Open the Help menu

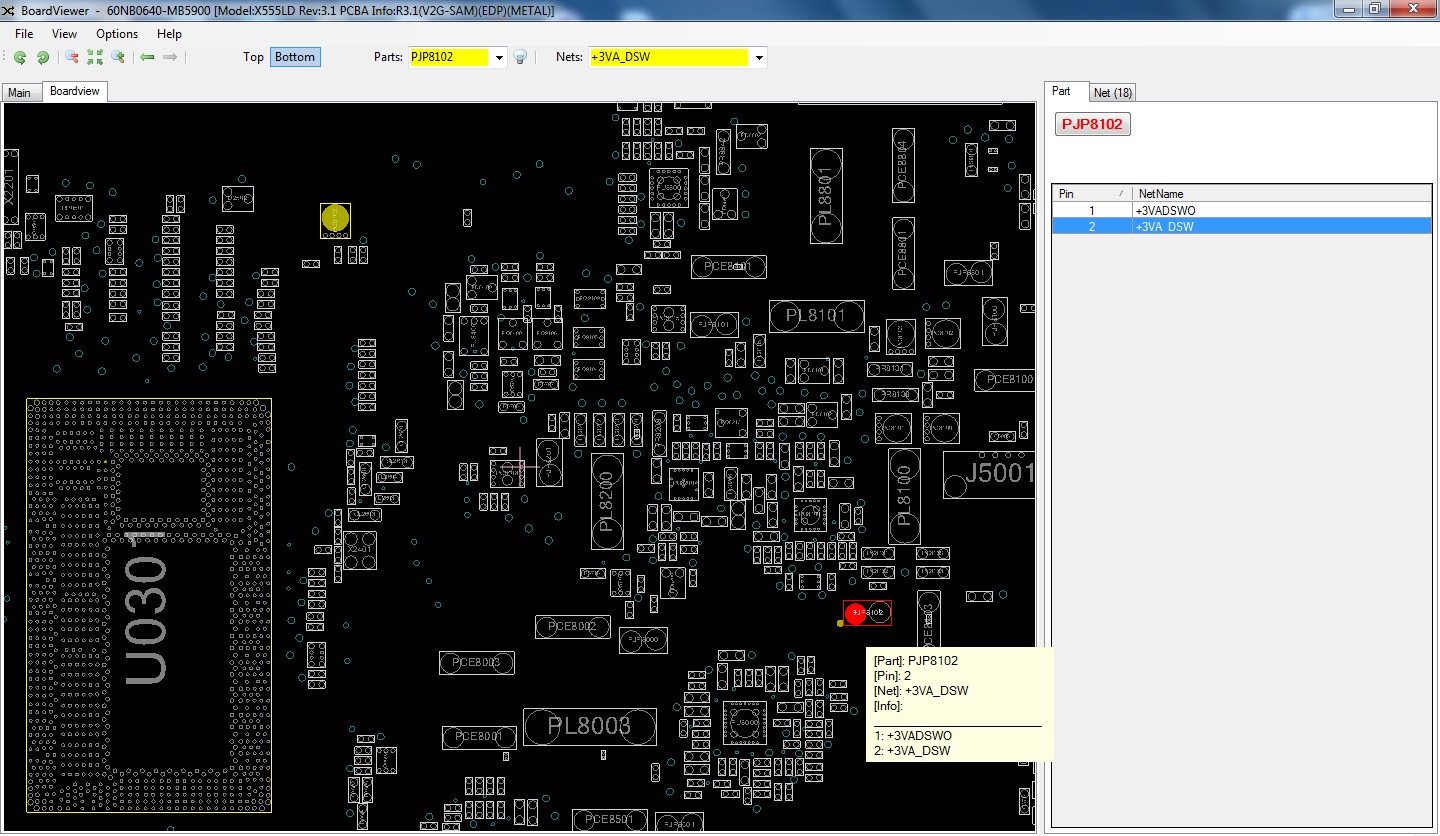170,34
